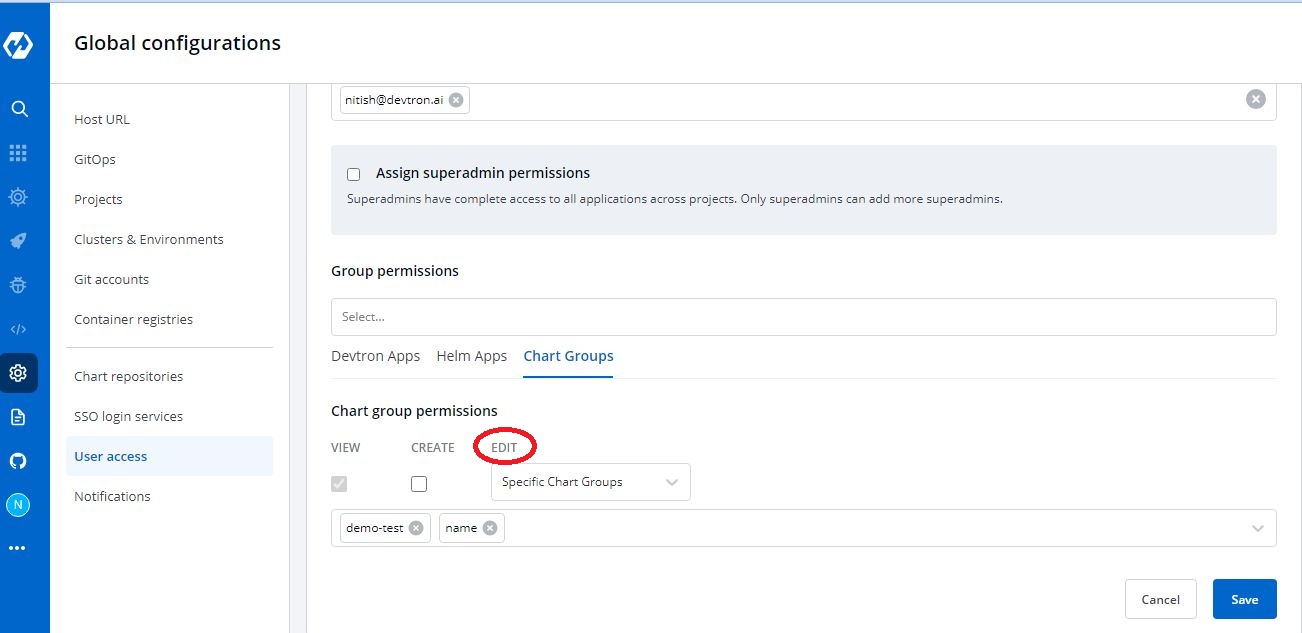This screenshot has height=633, width=1302.
Task: Switch to the Devtron Apps tab
Action: [375, 356]
